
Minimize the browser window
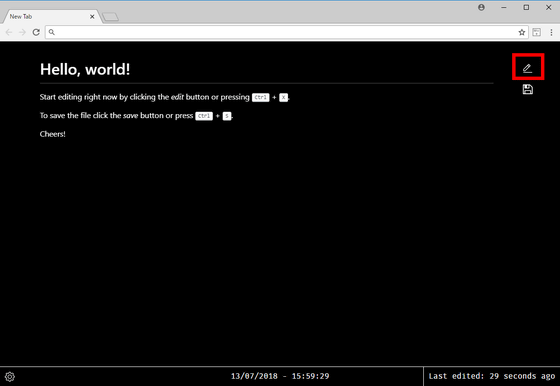click(504, 7)
